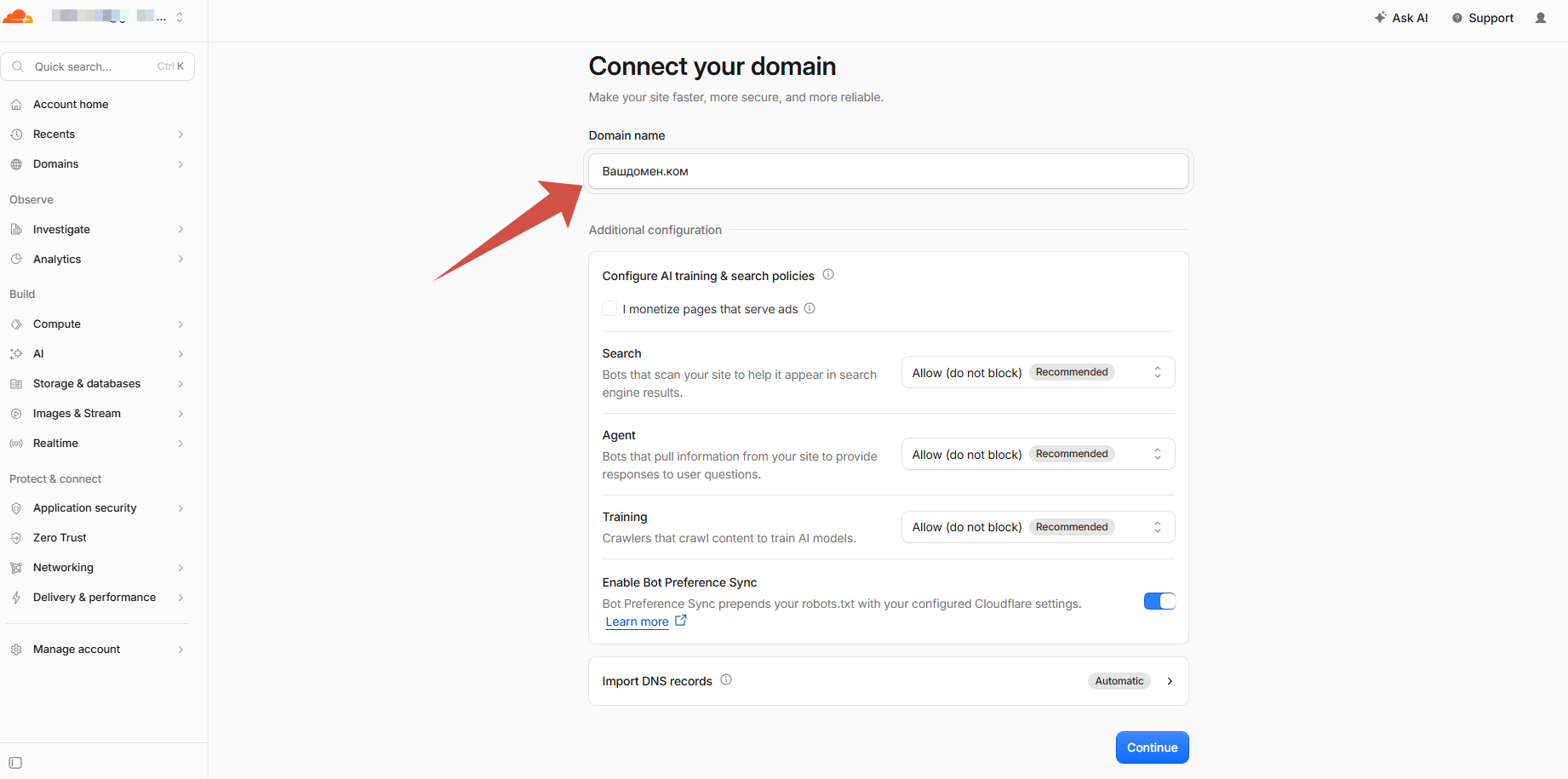The image size is (1568, 779).
Task: Click the Application security shield icon
Action: point(16,508)
